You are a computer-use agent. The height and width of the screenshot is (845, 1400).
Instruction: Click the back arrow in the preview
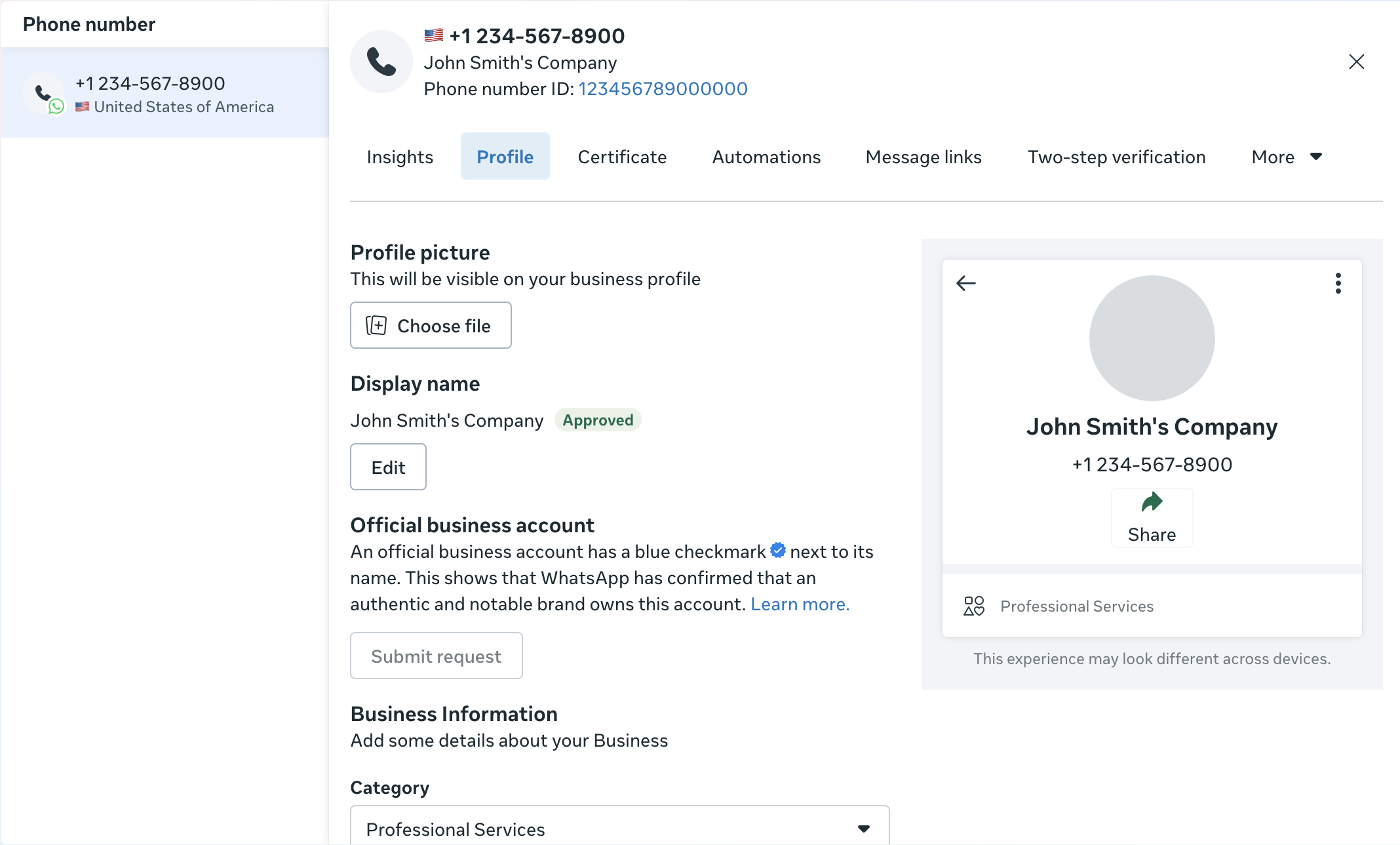[966, 283]
